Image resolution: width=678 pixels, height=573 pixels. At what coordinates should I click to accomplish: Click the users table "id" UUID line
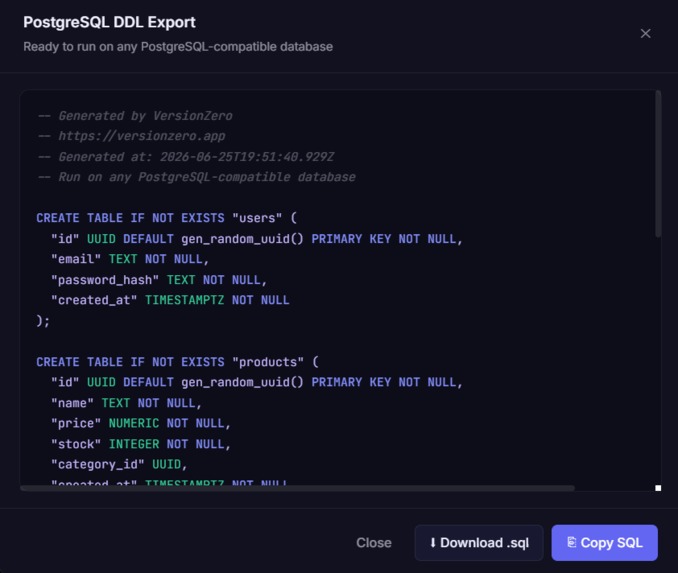[257, 239]
